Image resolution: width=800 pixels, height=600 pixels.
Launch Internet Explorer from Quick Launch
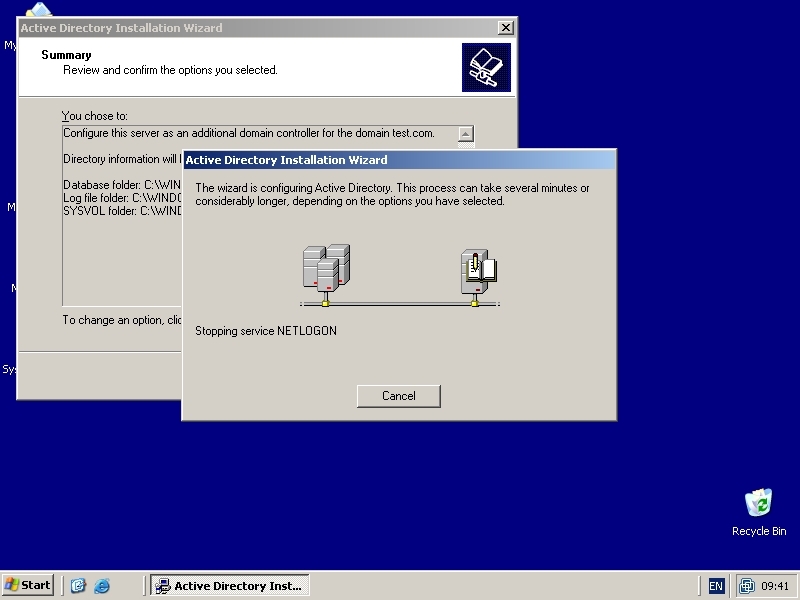tap(102, 585)
